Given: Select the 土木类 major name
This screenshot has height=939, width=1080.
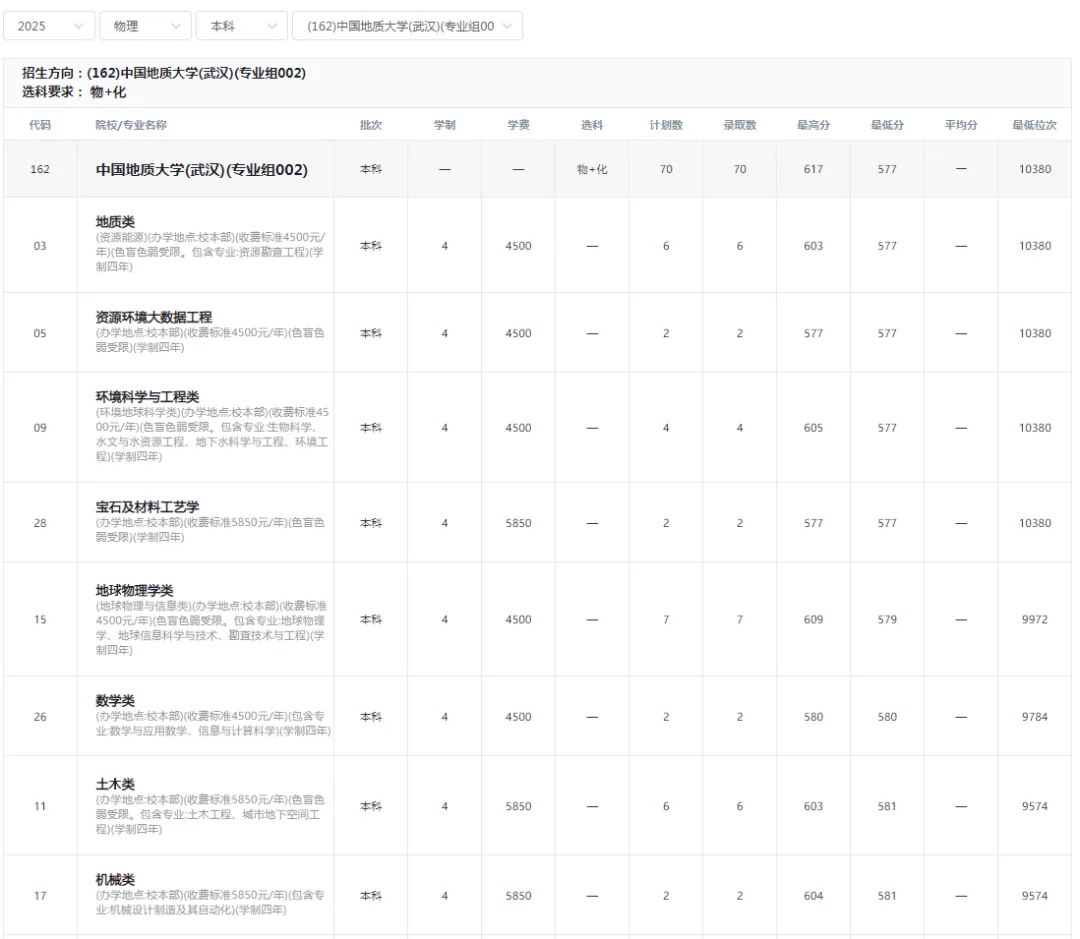Looking at the screenshot, I should click(115, 784).
